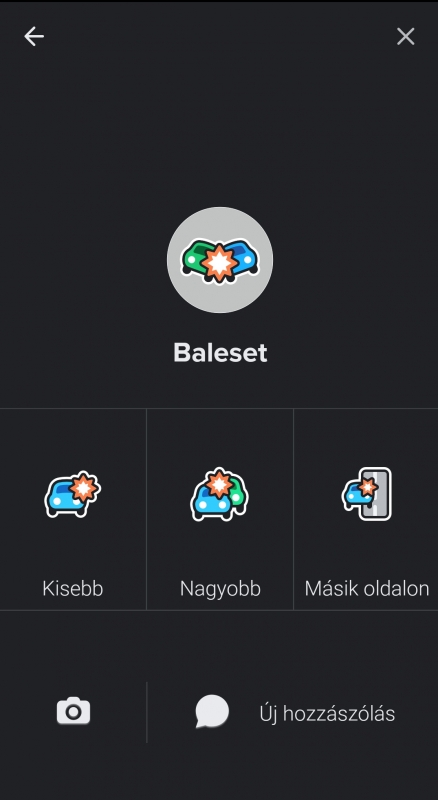Go back using the left arrow
The image size is (438, 800).
[x=34, y=36]
